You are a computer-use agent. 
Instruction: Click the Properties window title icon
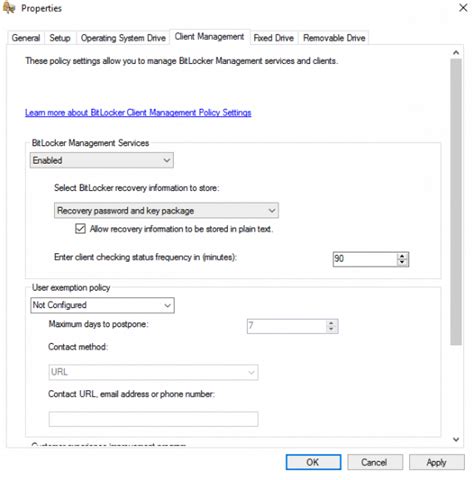(8, 8)
